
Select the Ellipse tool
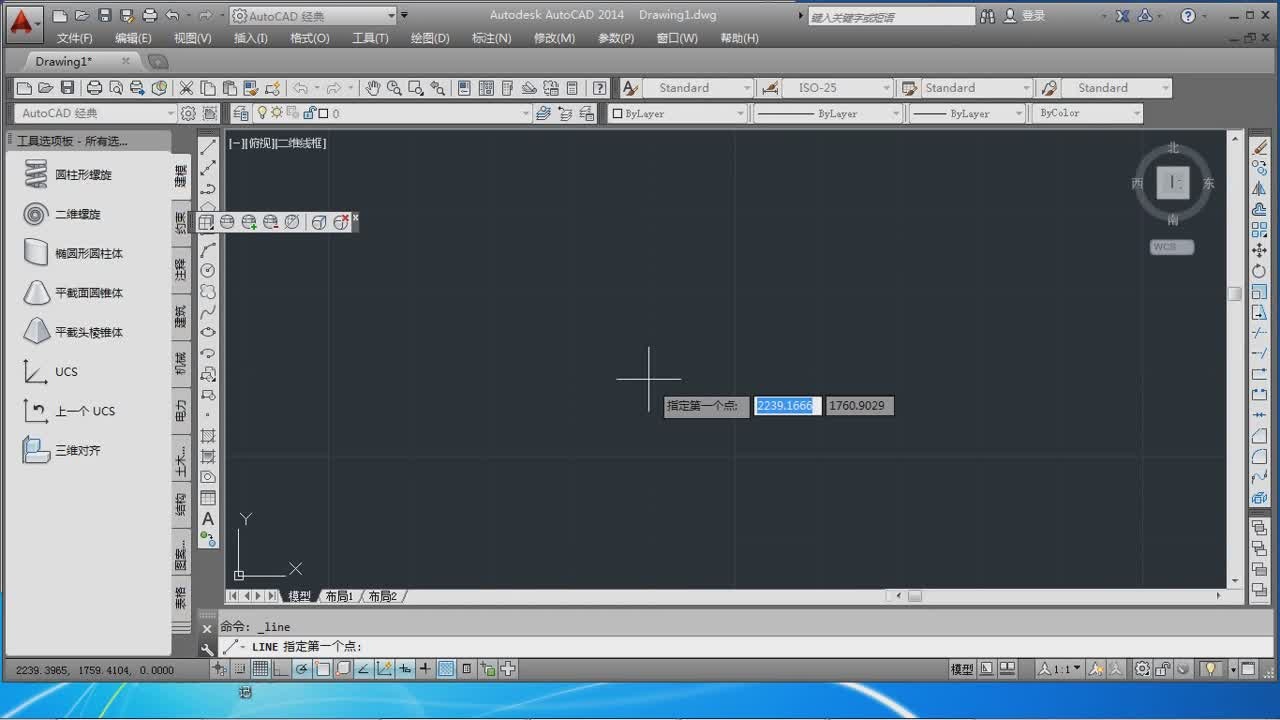208,332
